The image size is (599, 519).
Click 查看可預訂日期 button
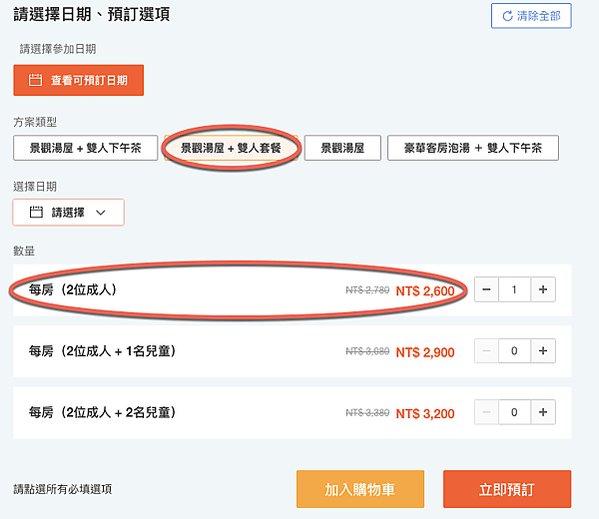79,80
